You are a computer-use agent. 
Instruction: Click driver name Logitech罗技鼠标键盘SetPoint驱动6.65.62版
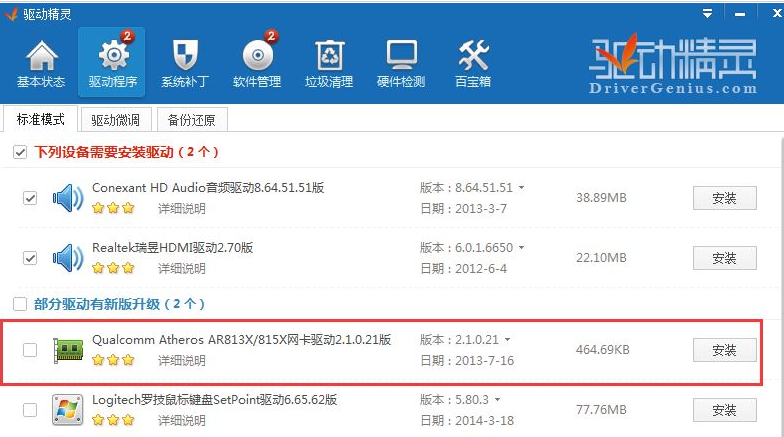pyautogui.click(x=214, y=400)
